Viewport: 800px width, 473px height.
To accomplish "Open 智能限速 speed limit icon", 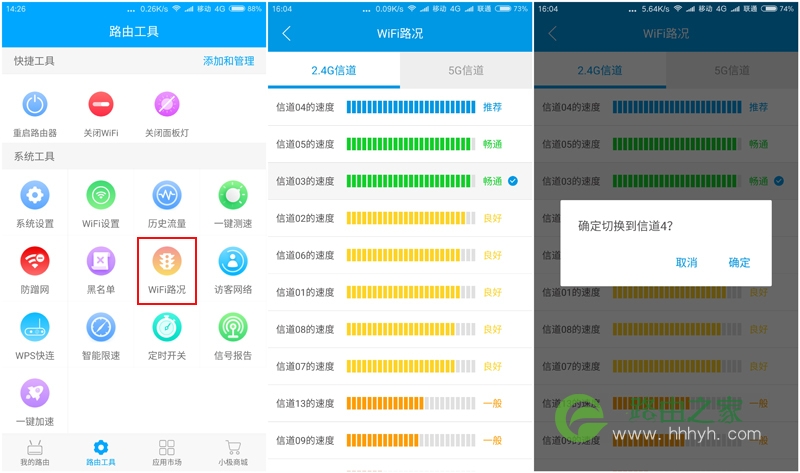I will 101,327.
